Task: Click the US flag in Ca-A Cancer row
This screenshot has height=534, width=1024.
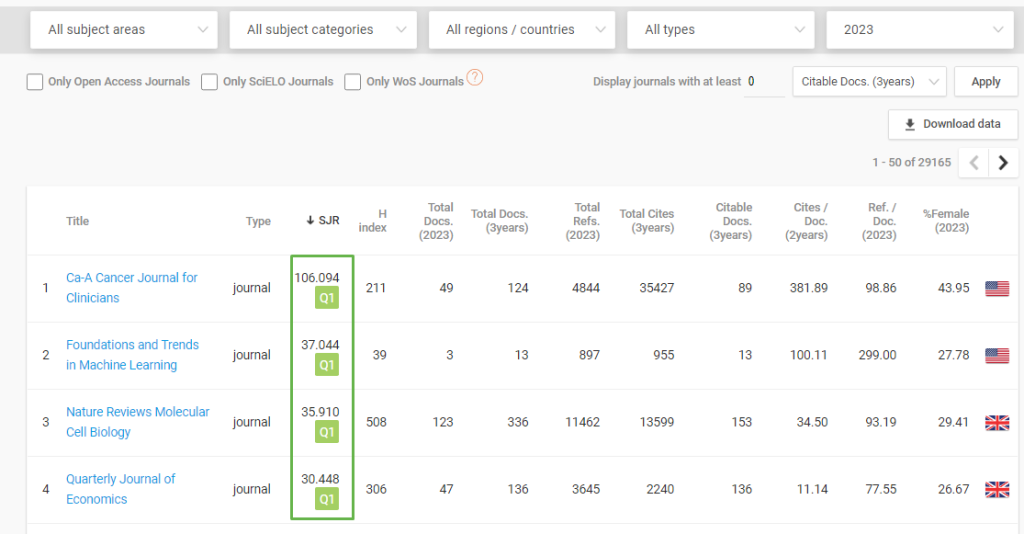Action: coord(997,289)
